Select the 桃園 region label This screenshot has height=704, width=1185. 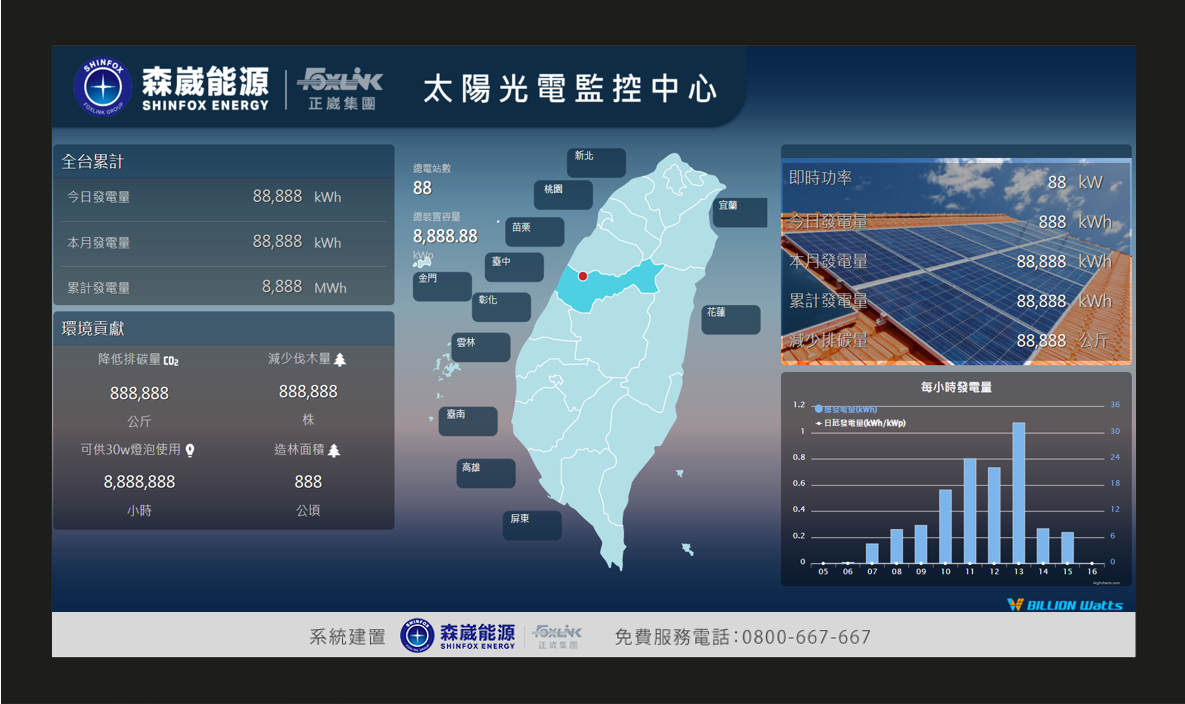pyautogui.click(x=563, y=194)
